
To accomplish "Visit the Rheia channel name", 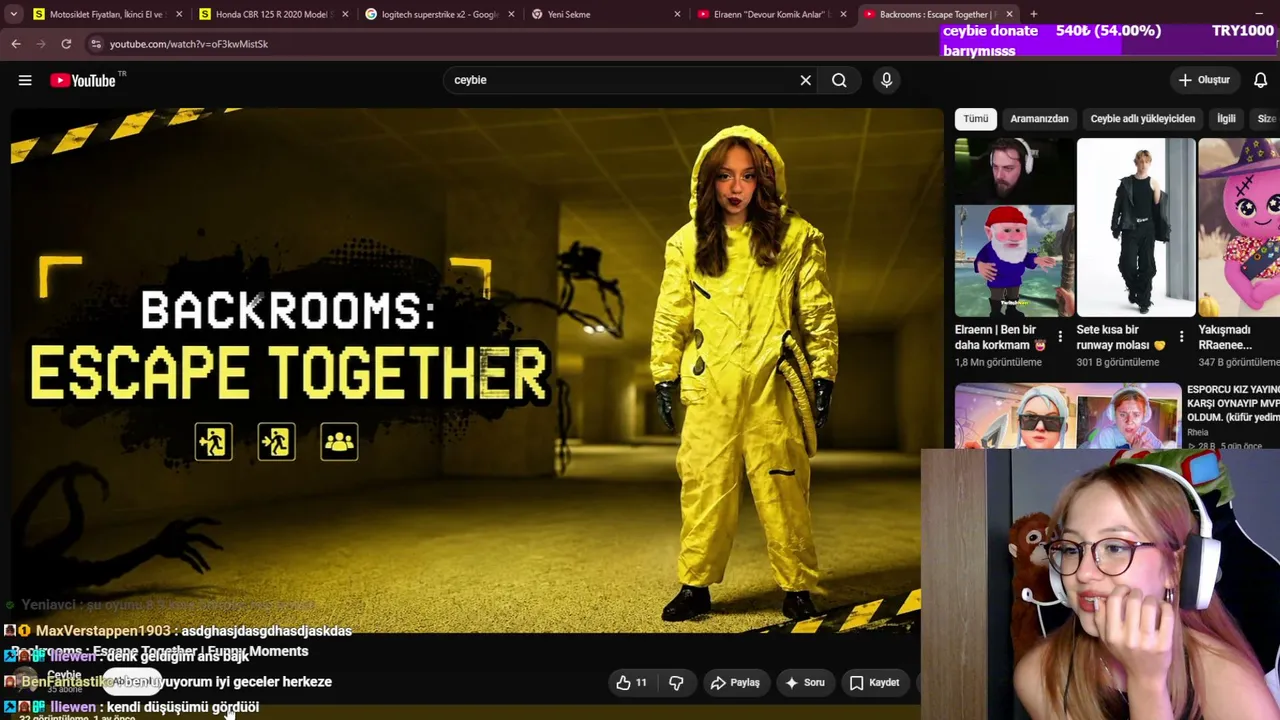I will pyautogui.click(x=1197, y=433).
